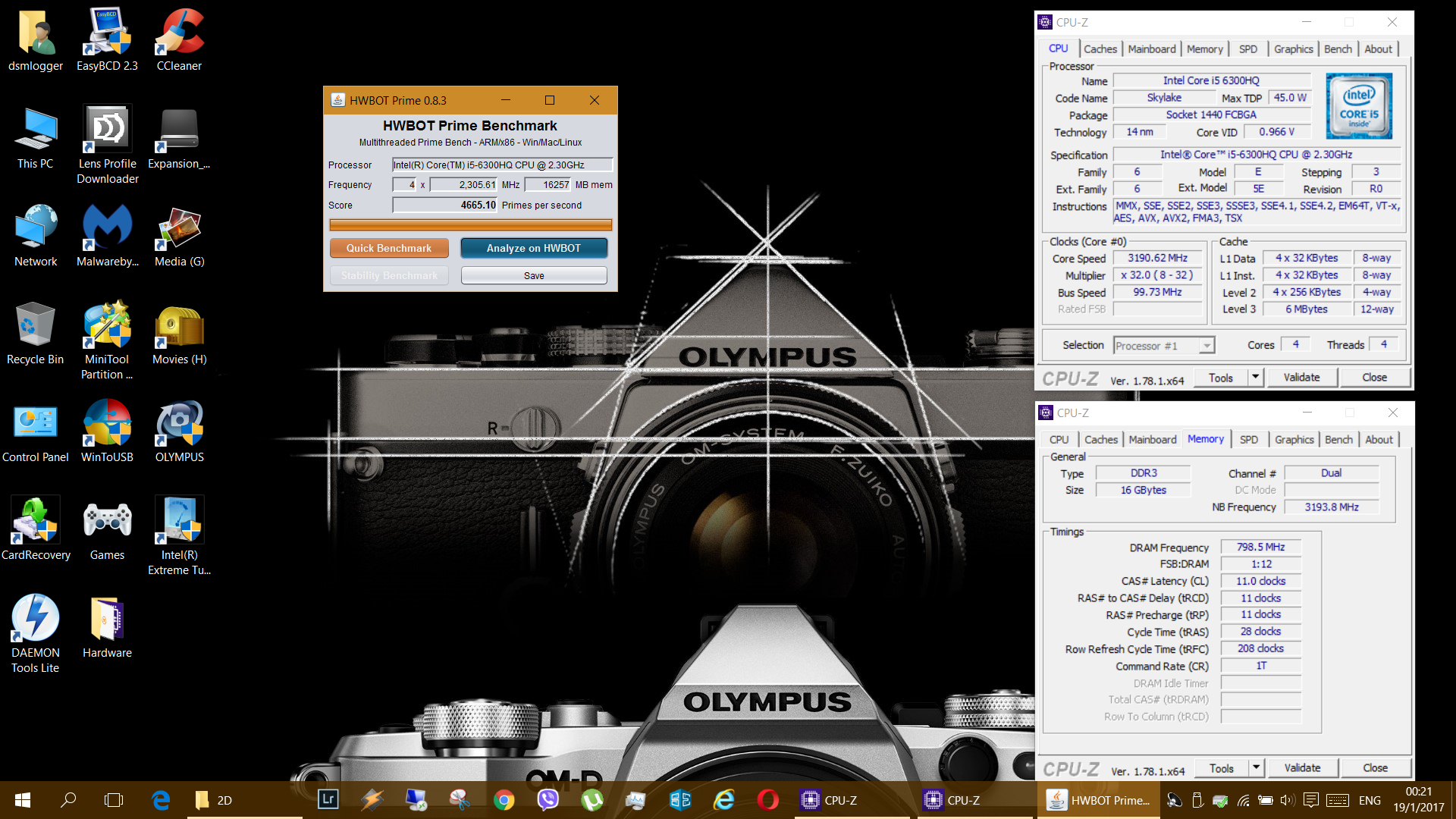Open Task View on the taskbar
This screenshot has width=1456, height=819.
[114, 800]
